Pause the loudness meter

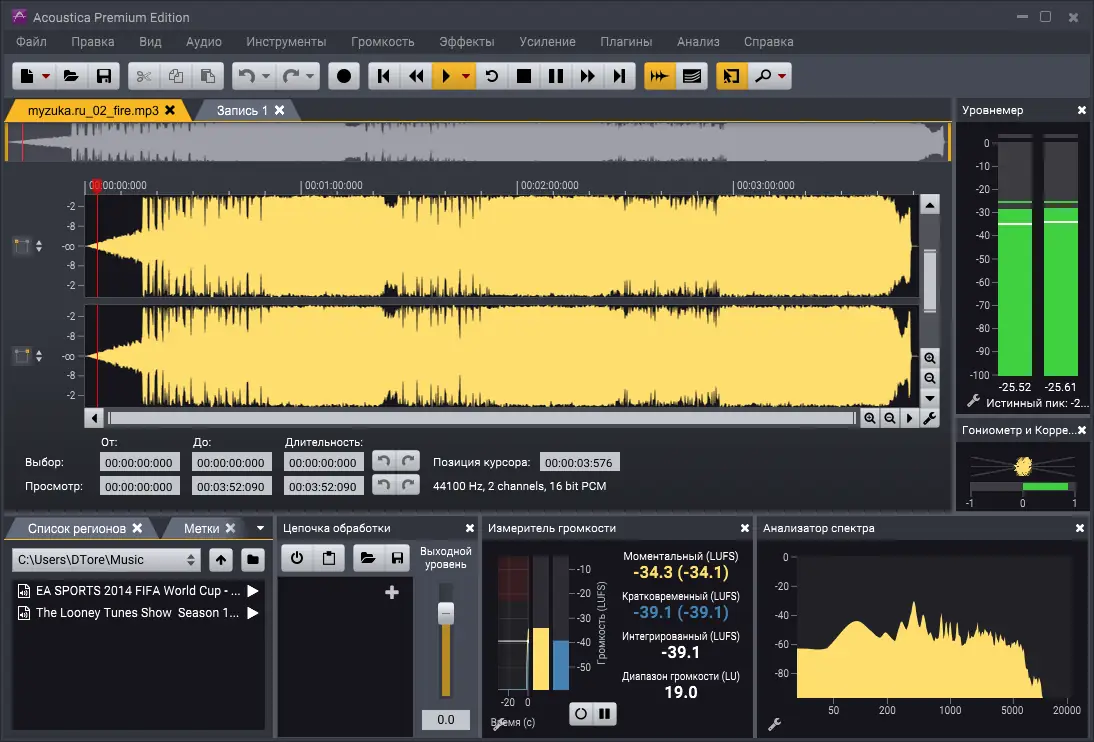(605, 714)
